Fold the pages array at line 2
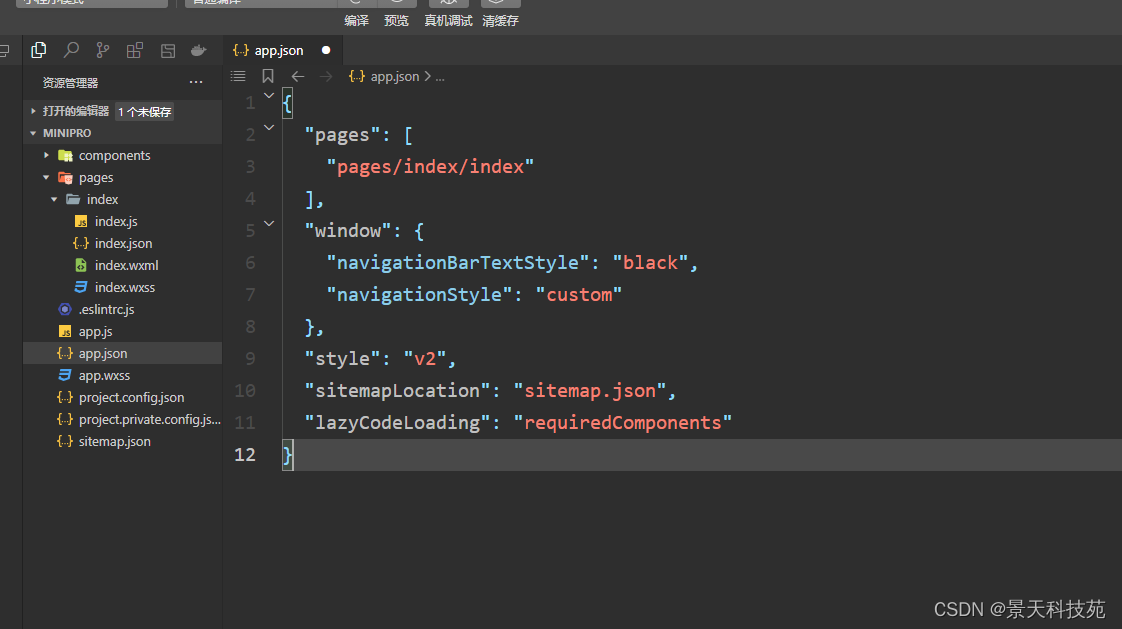The height and width of the screenshot is (629, 1122). (269, 127)
